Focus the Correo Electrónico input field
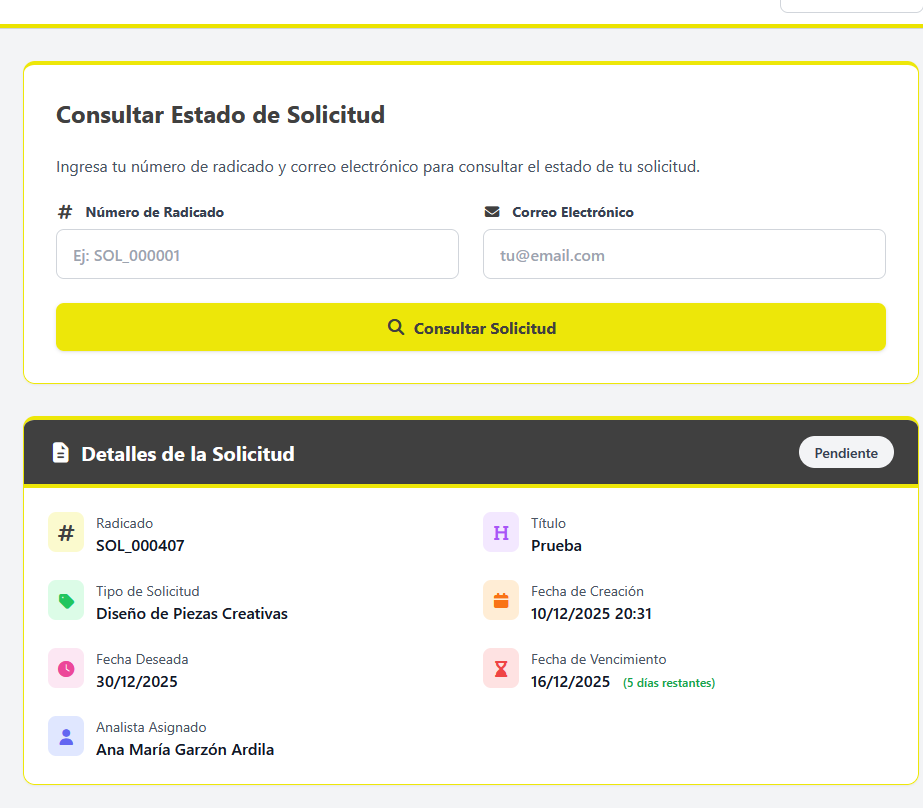This screenshot has width=923, height=808. pyautogui.click(x=684, y=255)
